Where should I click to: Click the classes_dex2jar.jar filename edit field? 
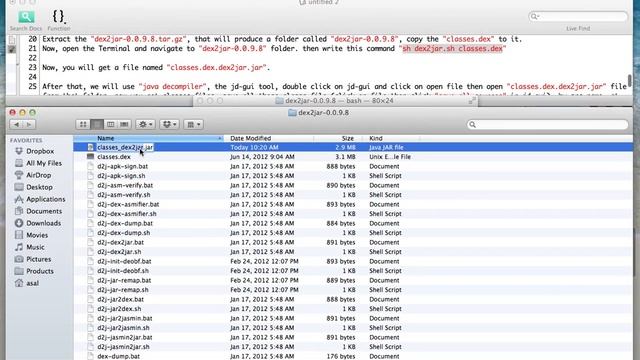(125, 147)
